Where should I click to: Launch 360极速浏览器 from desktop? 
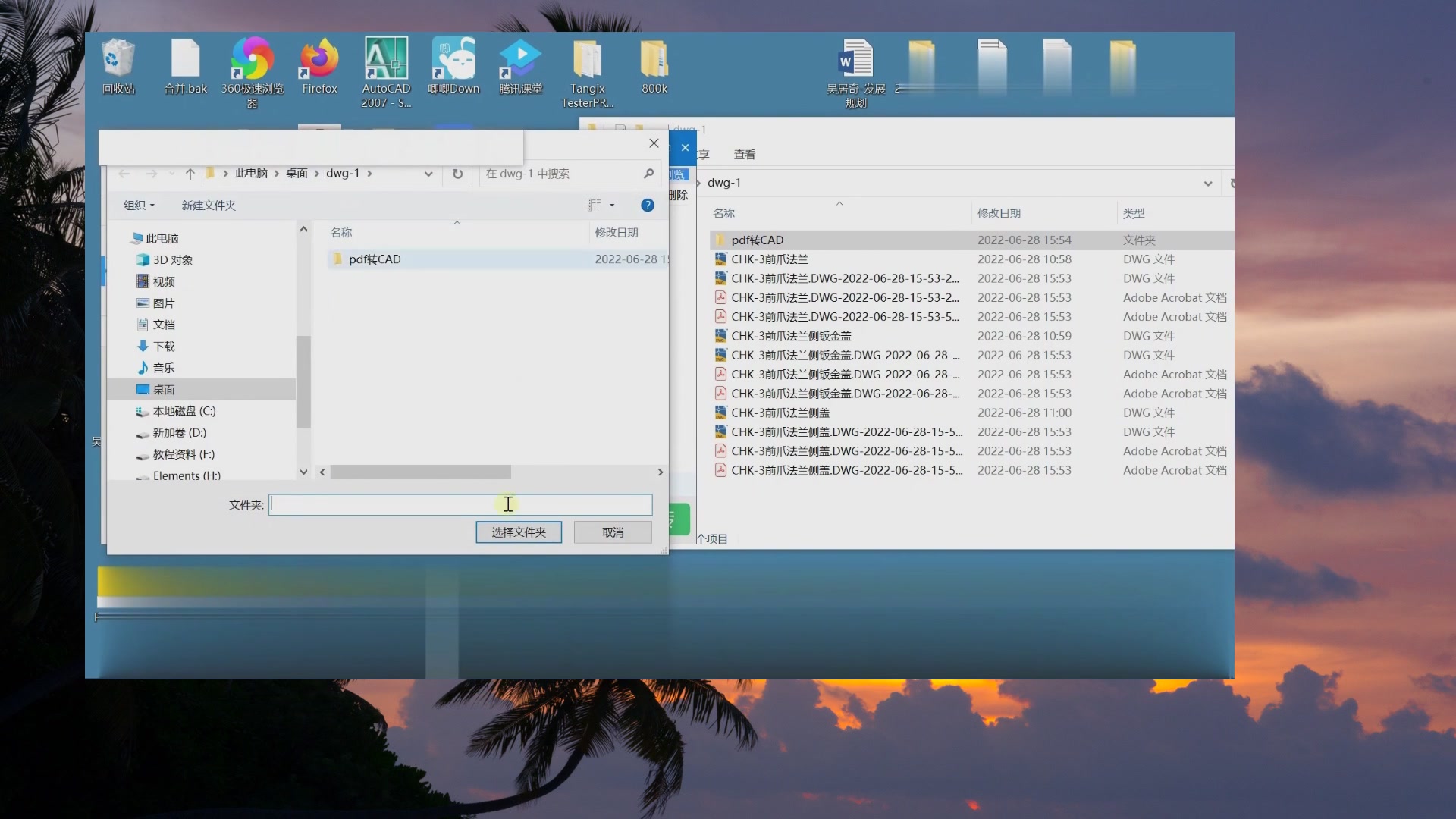[253, 73]
